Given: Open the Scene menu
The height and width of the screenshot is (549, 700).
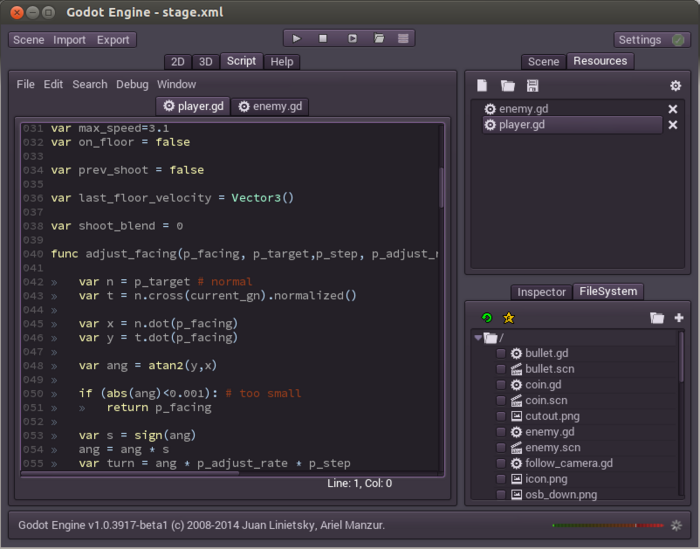Looking at the screenshot, I should 29,40.
